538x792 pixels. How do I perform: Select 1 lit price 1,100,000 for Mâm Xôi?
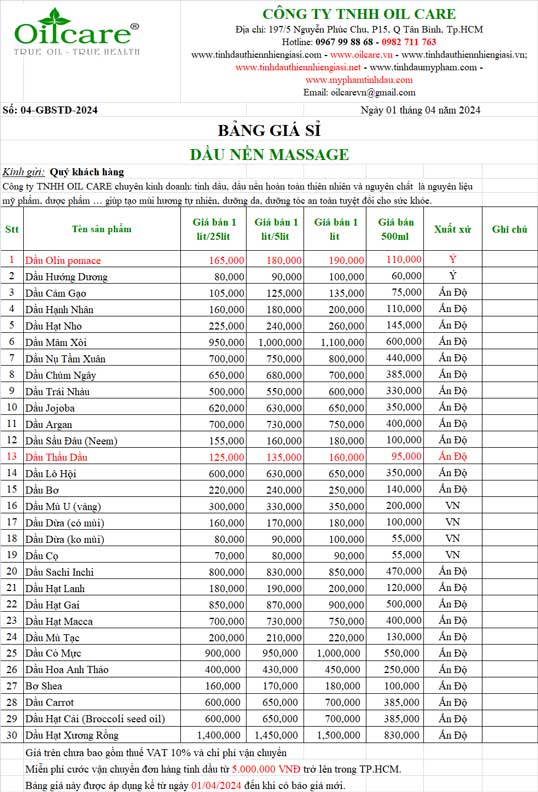click(343, 342)
